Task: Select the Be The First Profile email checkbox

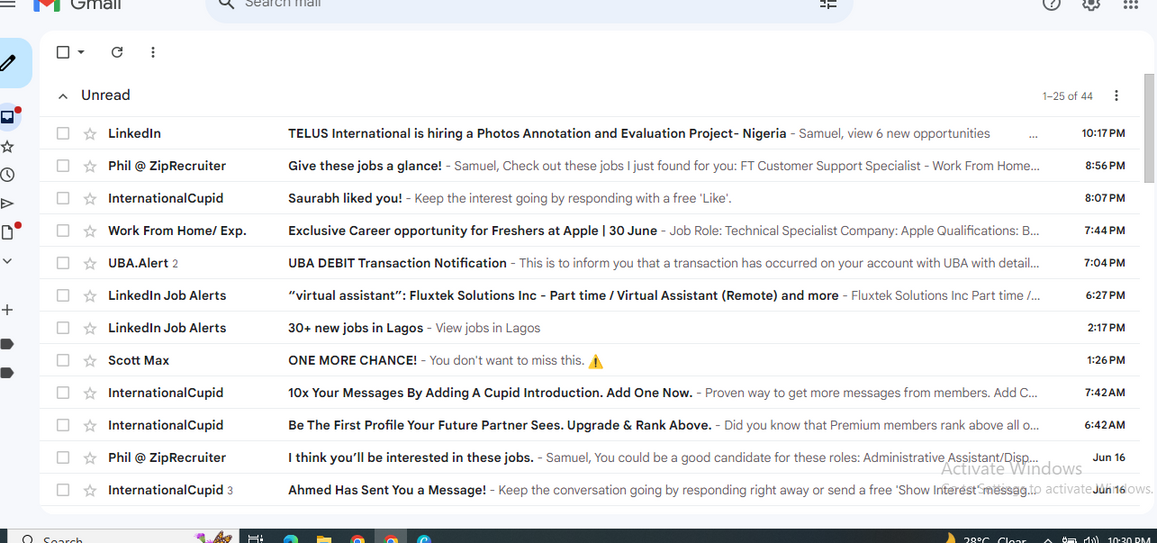Action: [x=63, y=426]
